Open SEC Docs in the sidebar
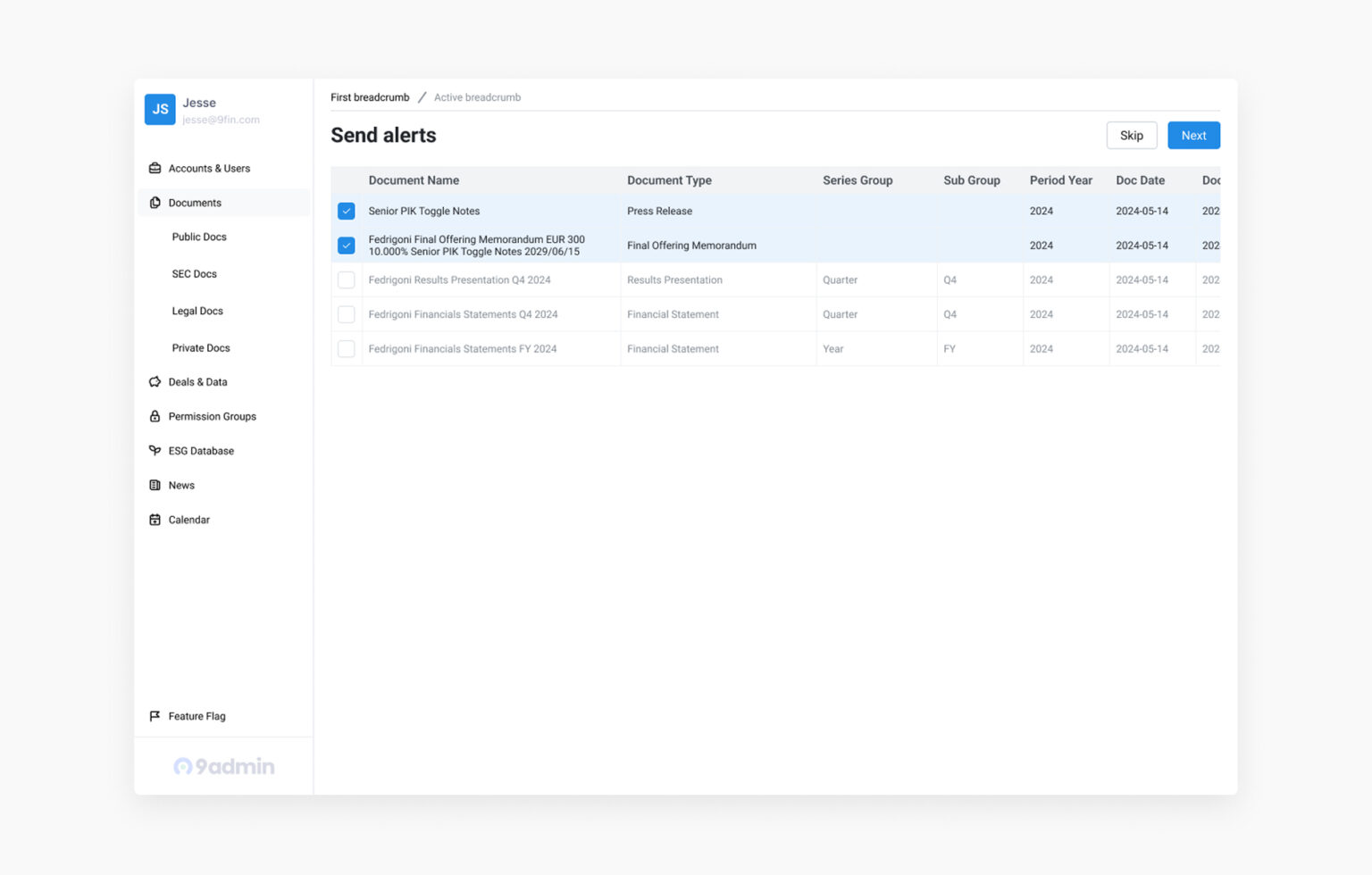The image size is (1372, 875). coord(194,274)
